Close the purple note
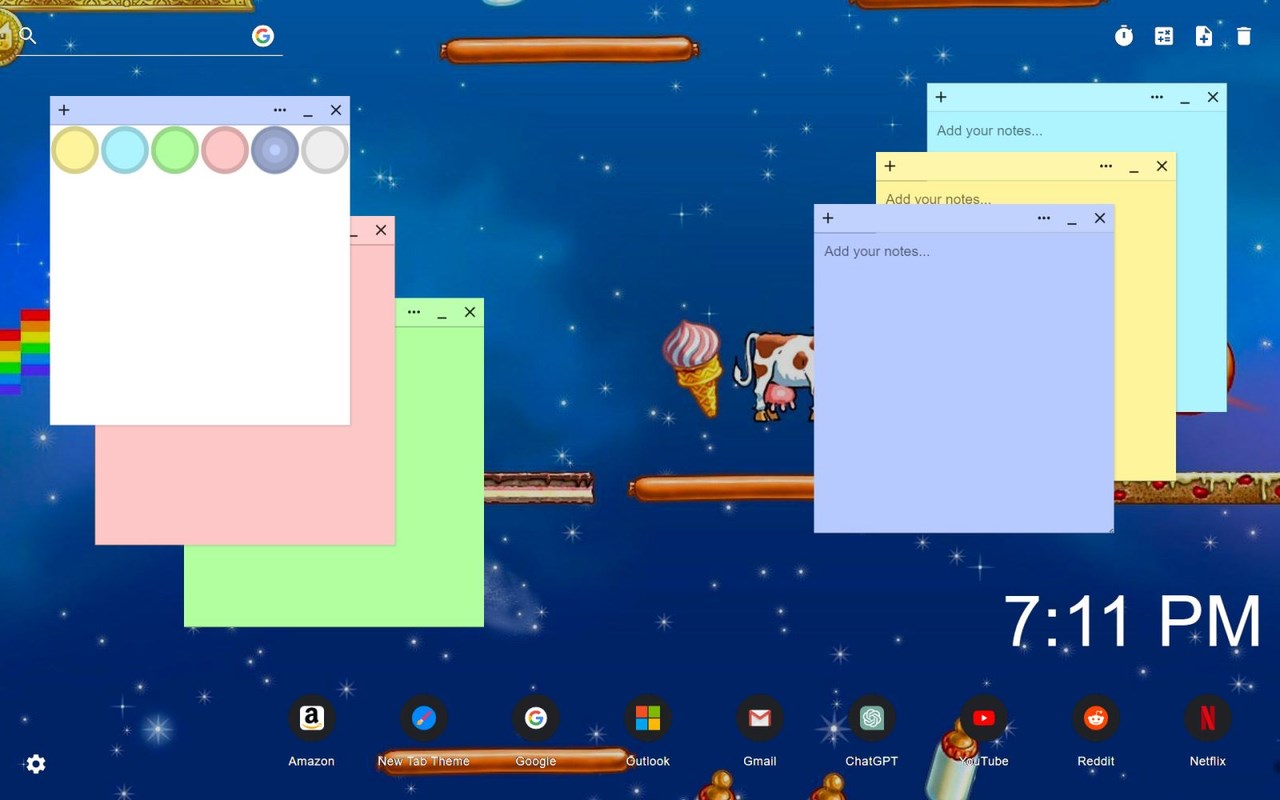Image resolution: width=1280 pixels, height=800 pixels. pos(1100,218)
